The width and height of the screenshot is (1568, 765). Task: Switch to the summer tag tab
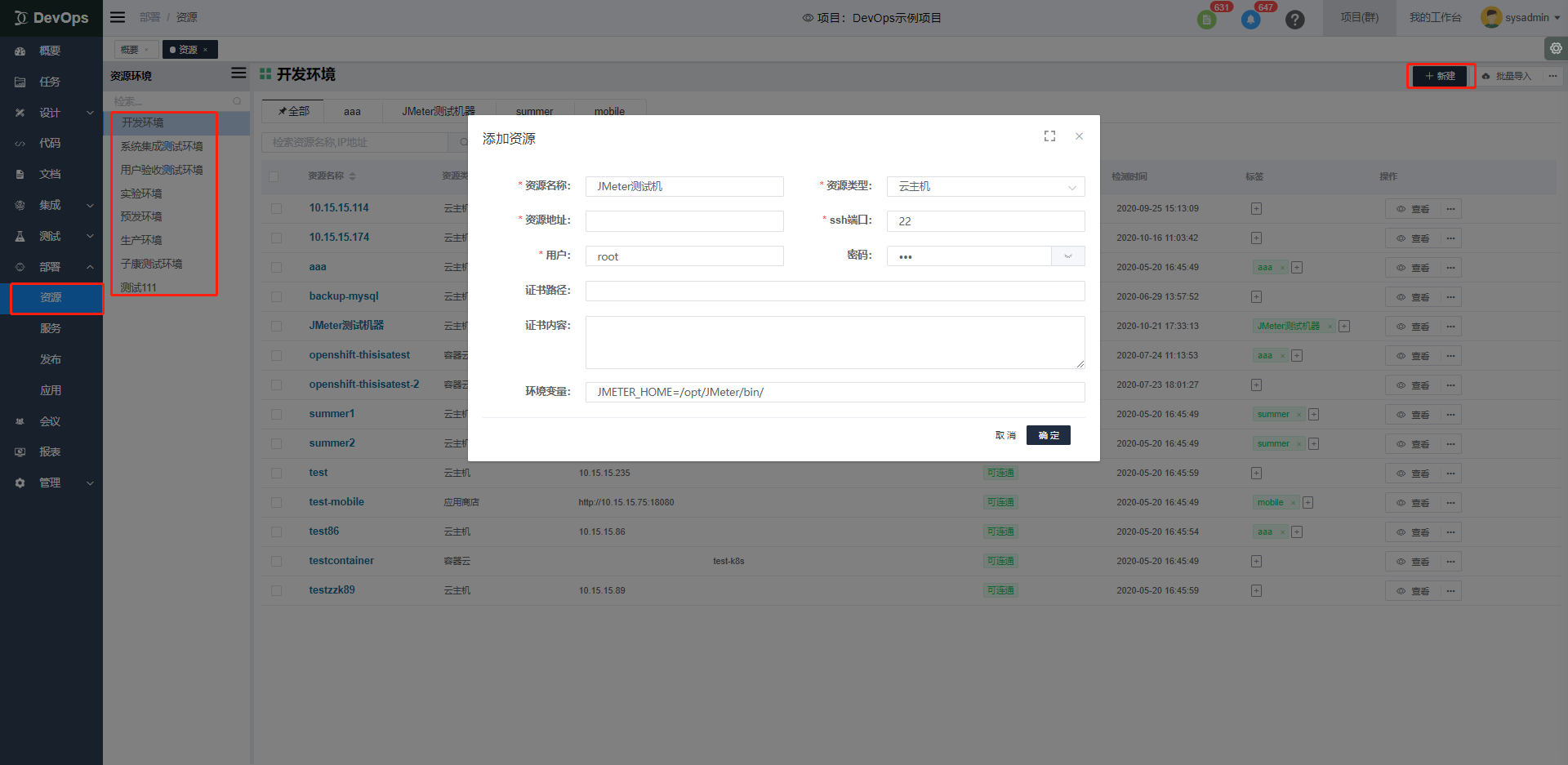[534, 111]
